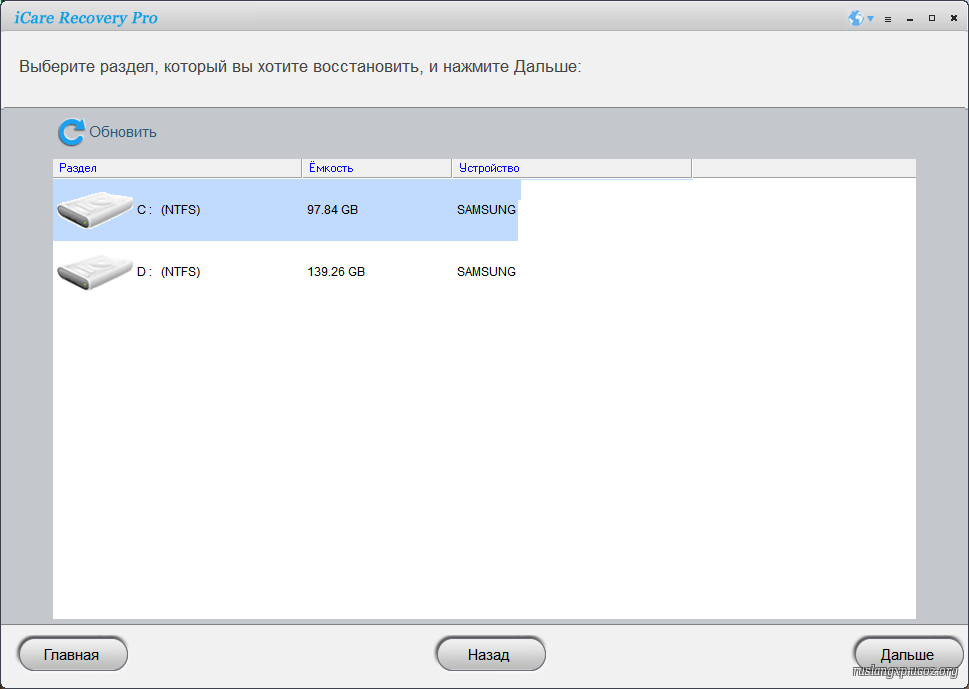
Task: Open the globe language icon
Action: (x=856, y=18)
